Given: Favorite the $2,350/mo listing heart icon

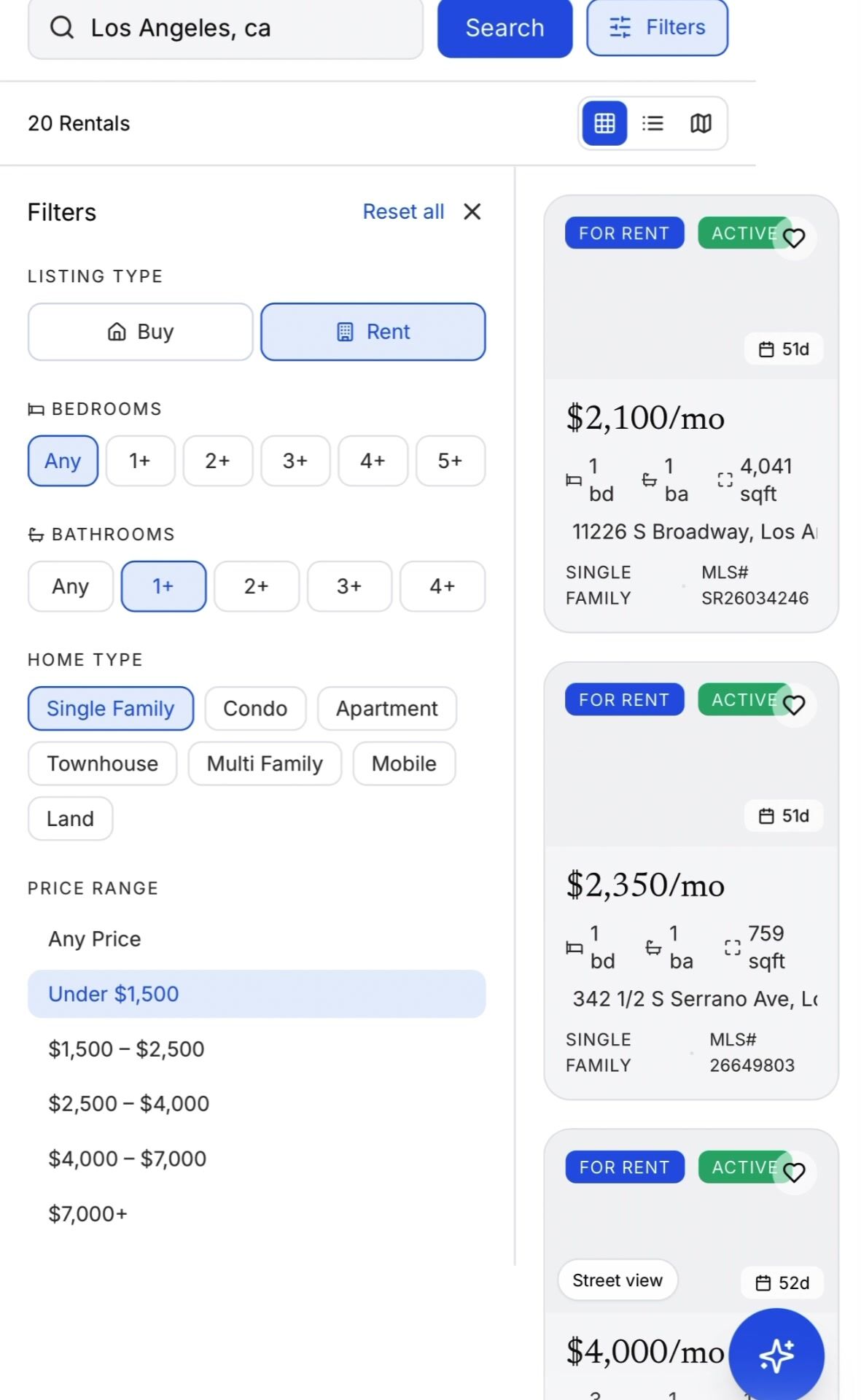Looking at the screenshot, I should (794, 704).
